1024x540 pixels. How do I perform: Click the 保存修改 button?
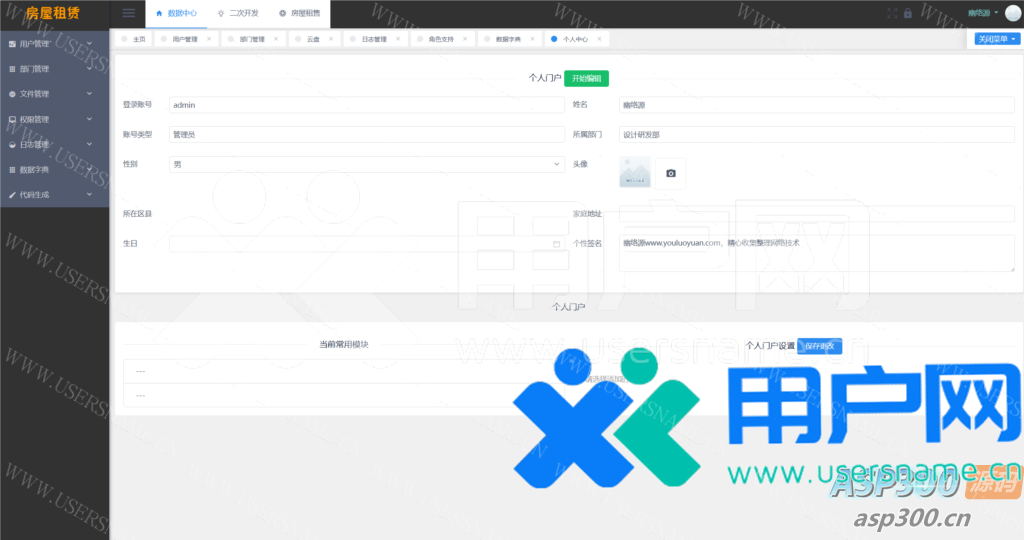(820, 346)
